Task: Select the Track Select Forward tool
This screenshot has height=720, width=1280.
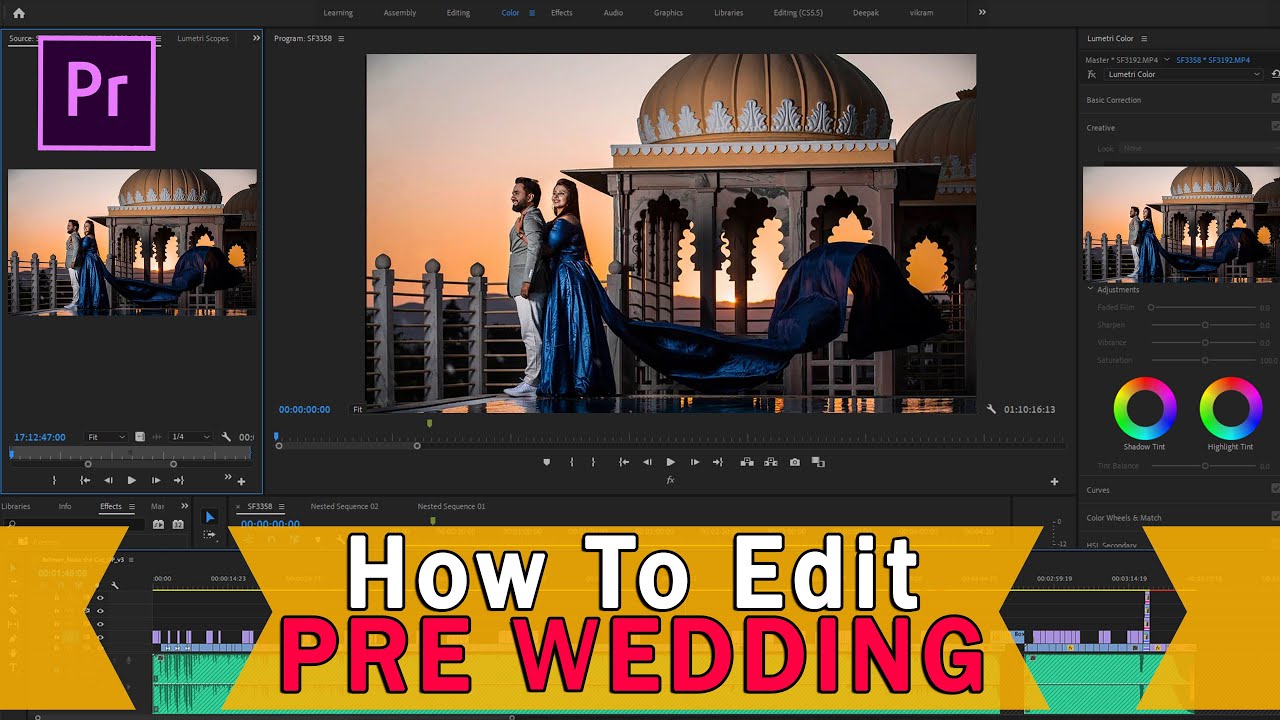Action: [209, 535]
